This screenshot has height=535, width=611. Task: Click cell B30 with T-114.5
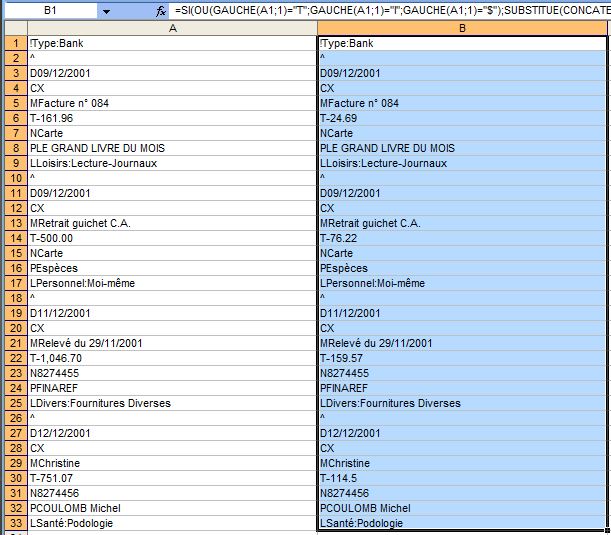click(x=462, y=478)
